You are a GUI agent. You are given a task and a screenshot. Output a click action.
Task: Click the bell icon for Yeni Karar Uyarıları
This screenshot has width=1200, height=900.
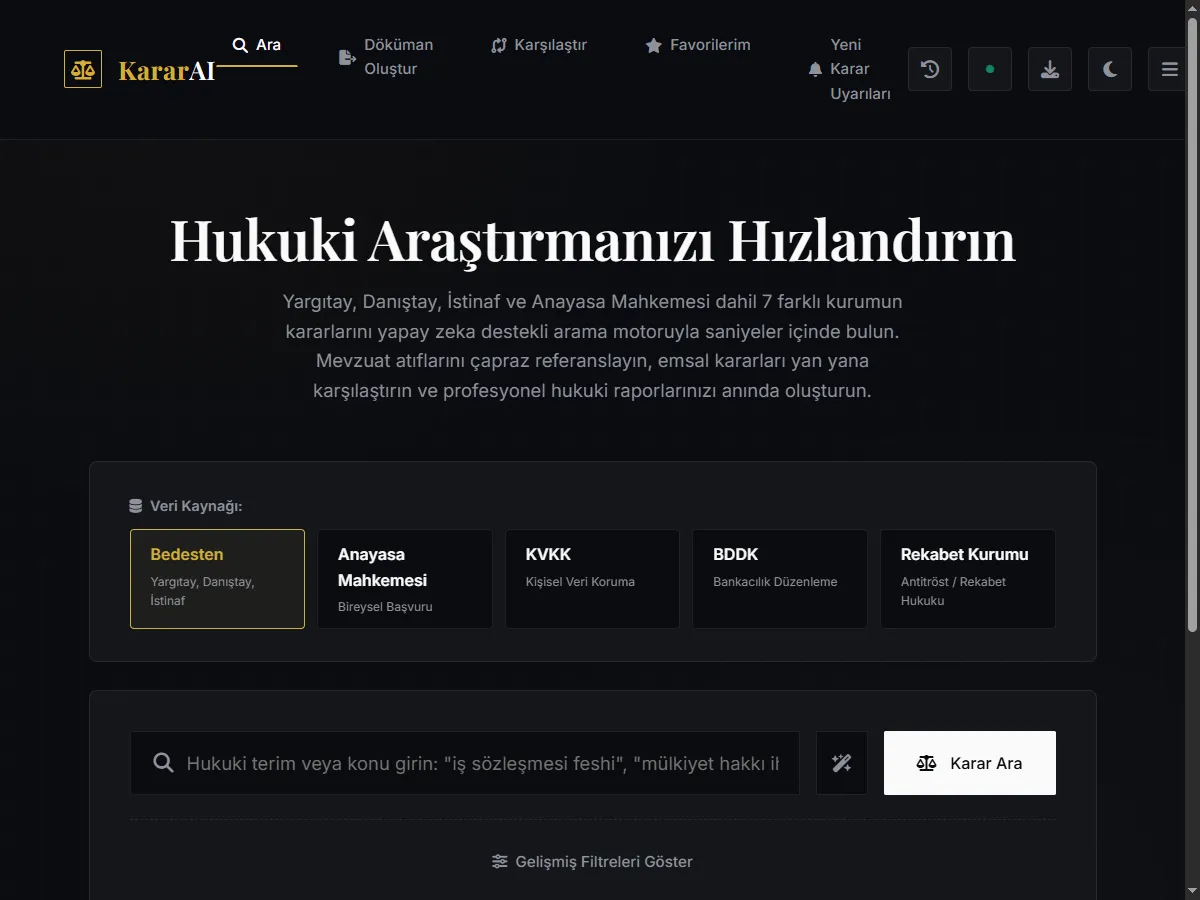tap(815, 69)
